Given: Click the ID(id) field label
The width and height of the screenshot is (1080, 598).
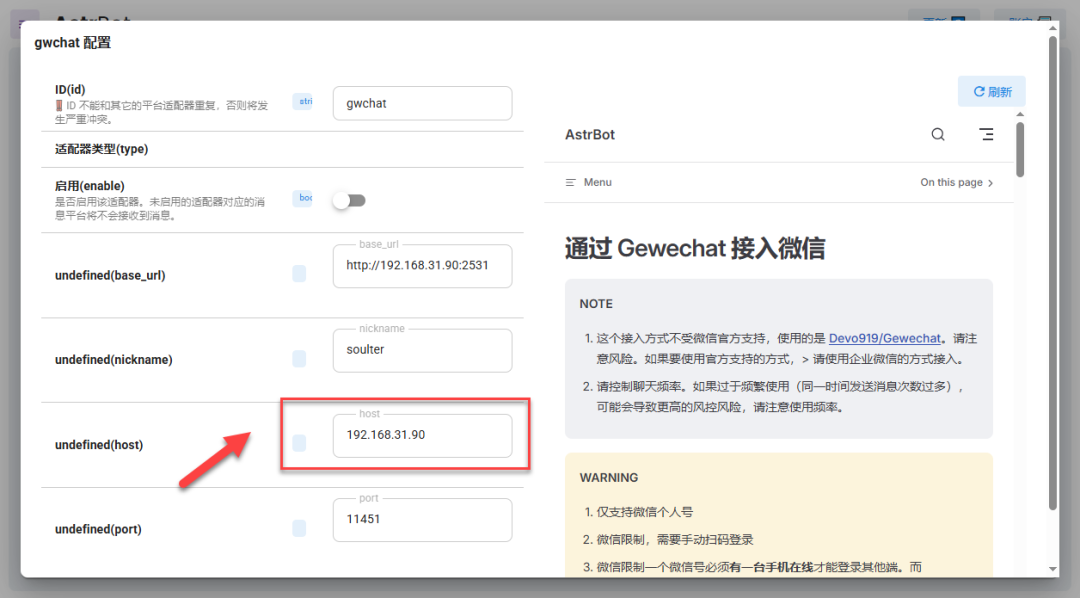Looking at the screenshot, I should [x=70, y=90].
